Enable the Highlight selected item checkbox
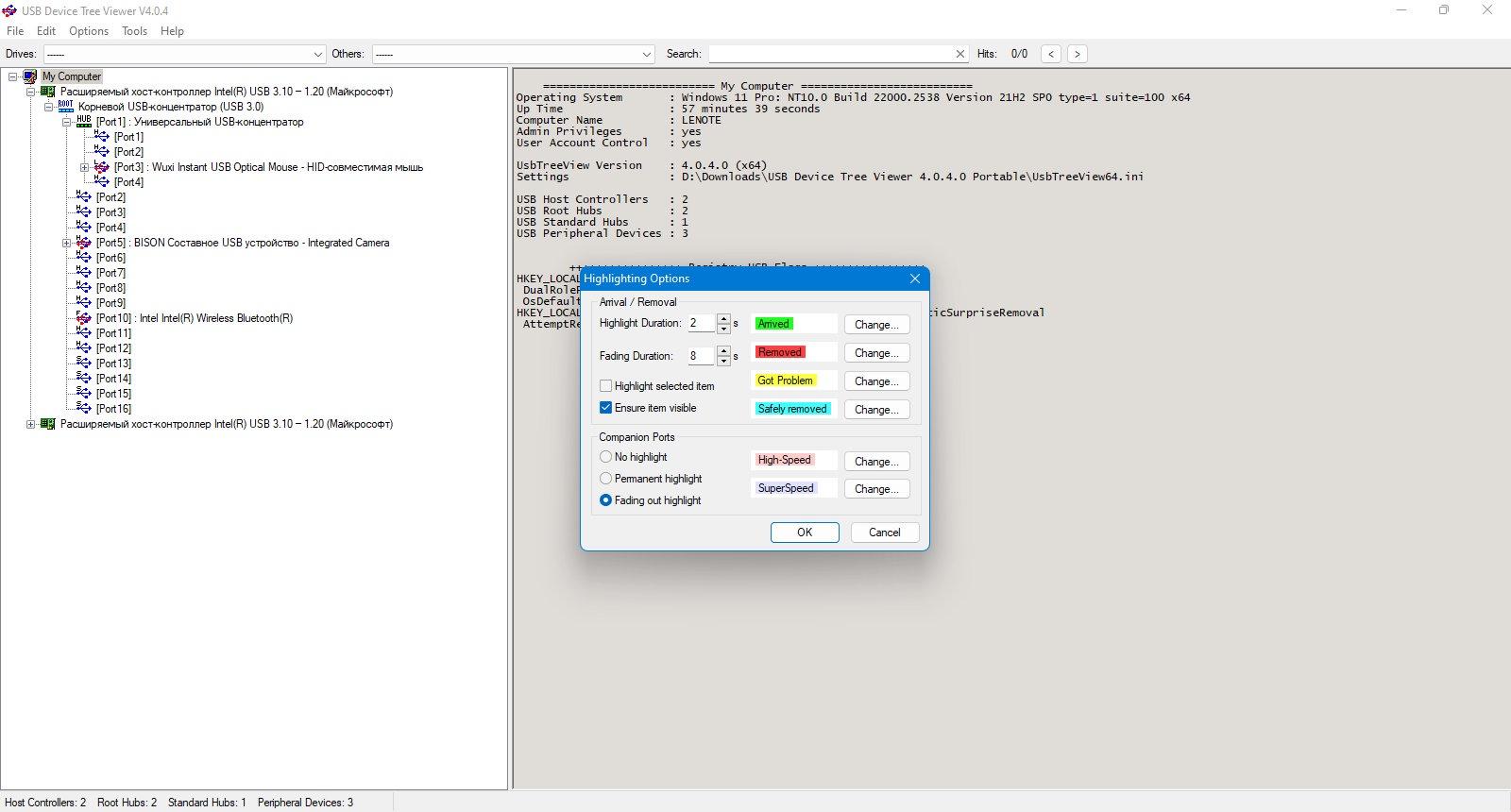This screenshot has width=1511, height=812. tap(606, 386)
